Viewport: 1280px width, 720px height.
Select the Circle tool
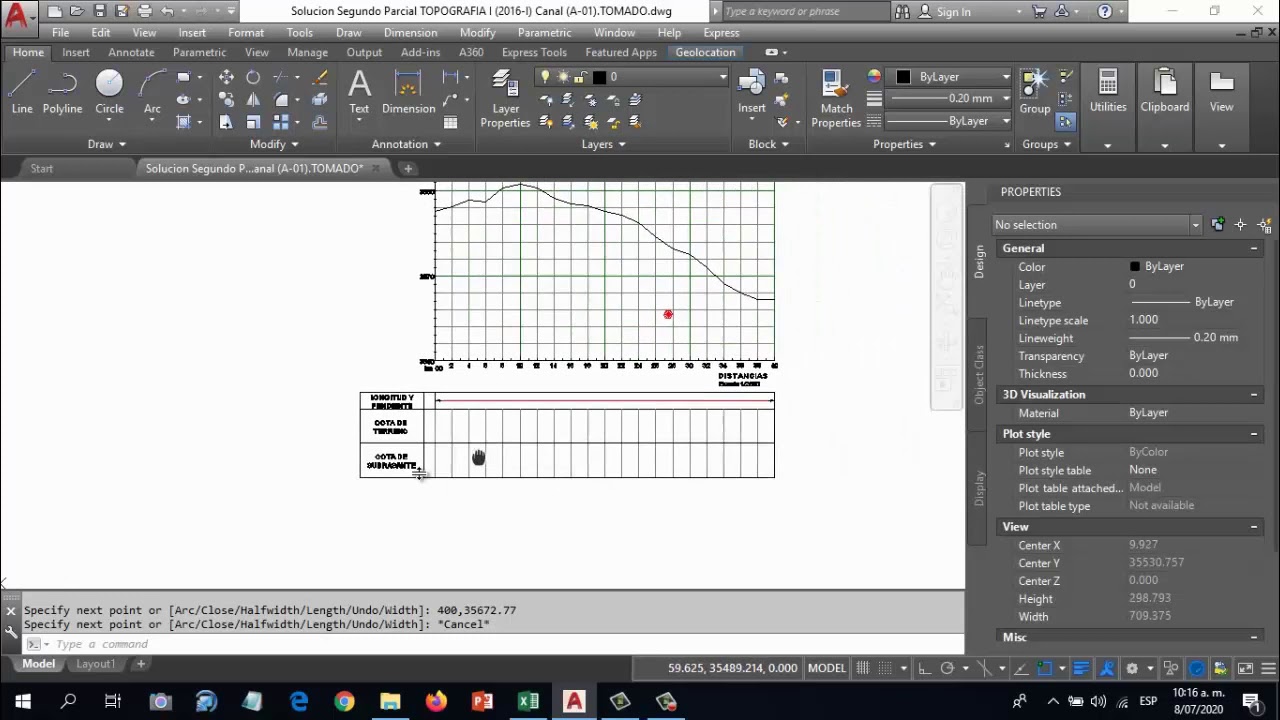click(109, 93)
